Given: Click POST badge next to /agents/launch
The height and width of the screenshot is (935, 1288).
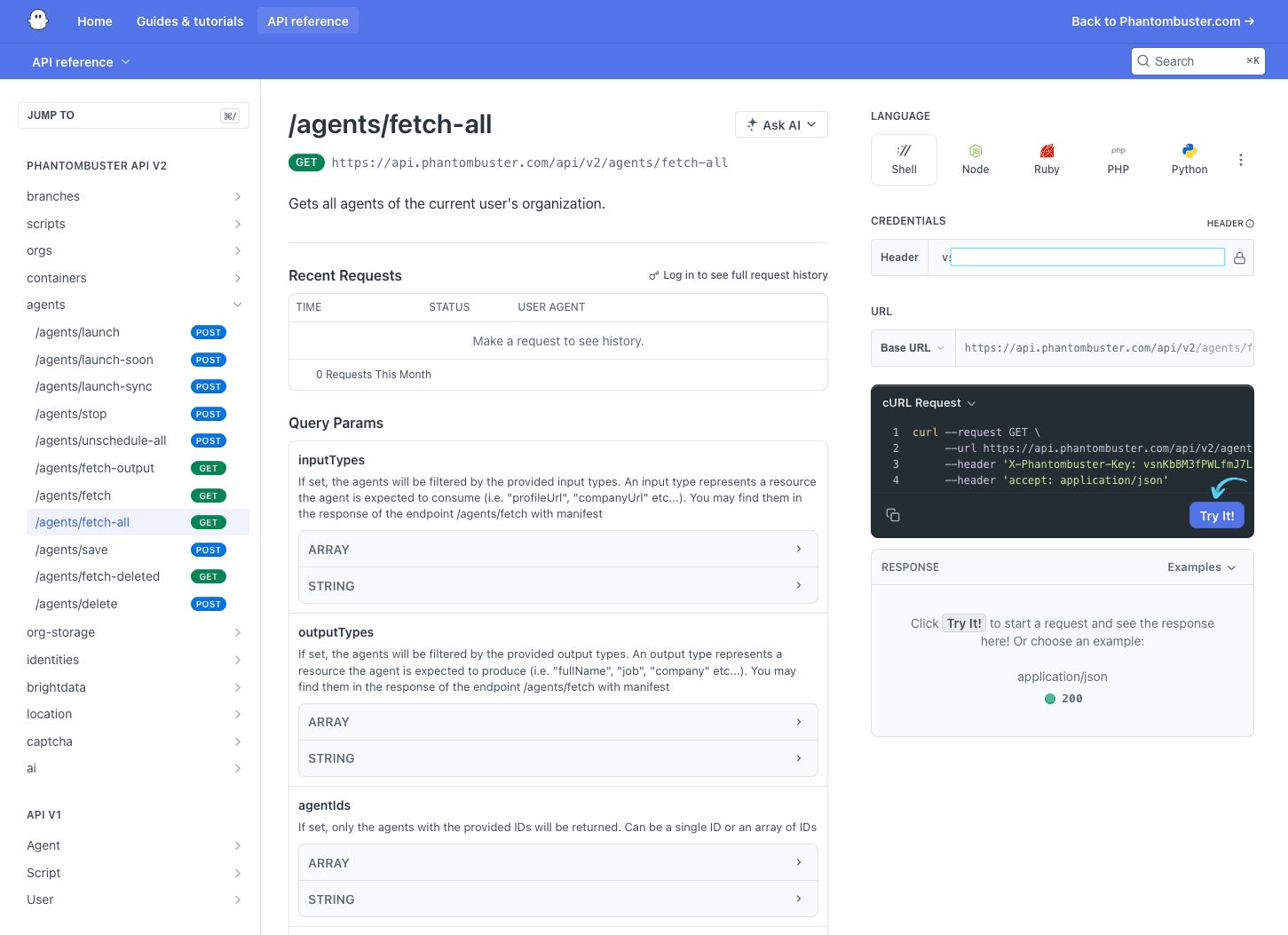Looking at the screenshot, I should [x=209, y=332].
